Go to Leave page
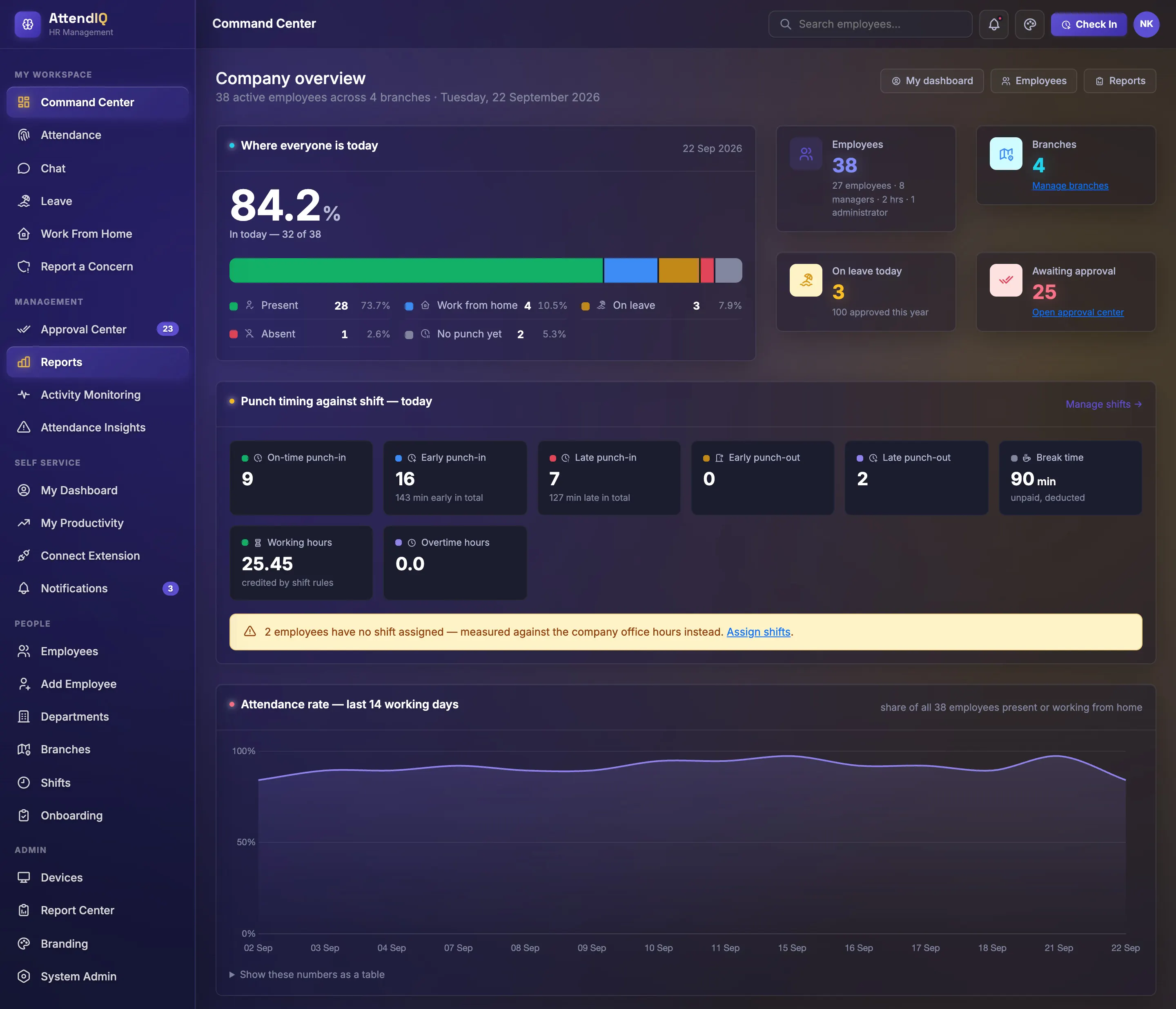1176x1009 pixels. click(x=98, y=201)
